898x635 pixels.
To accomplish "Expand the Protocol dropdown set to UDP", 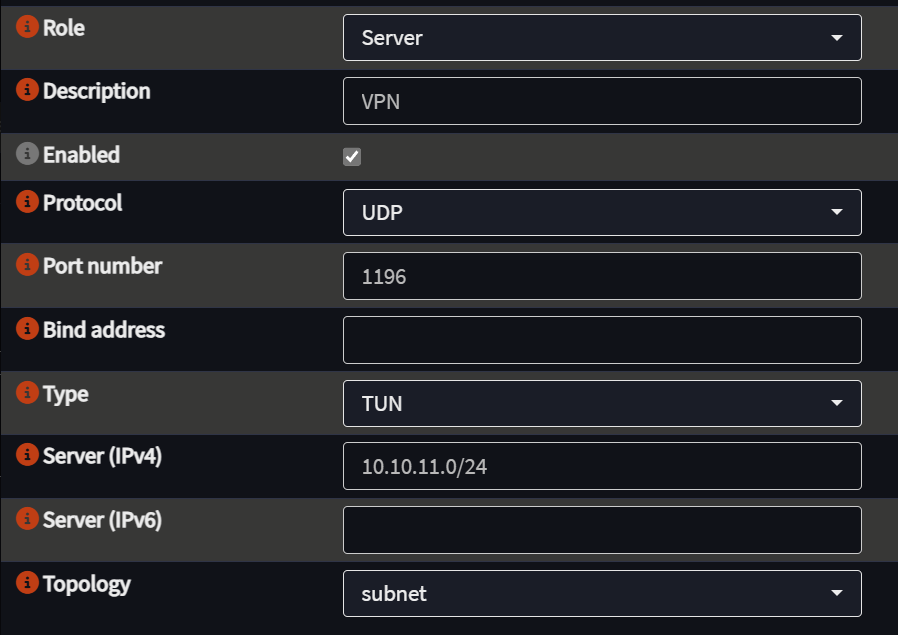I will pyautogui.click(x=602, y=212).
